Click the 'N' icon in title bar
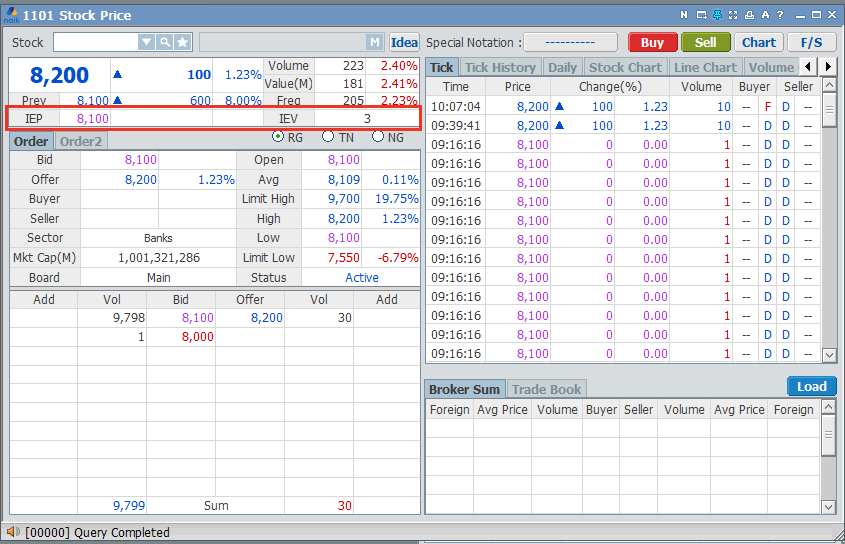This screenshot has height=544, width=845. pyautogui.click(x=684, y=15)
